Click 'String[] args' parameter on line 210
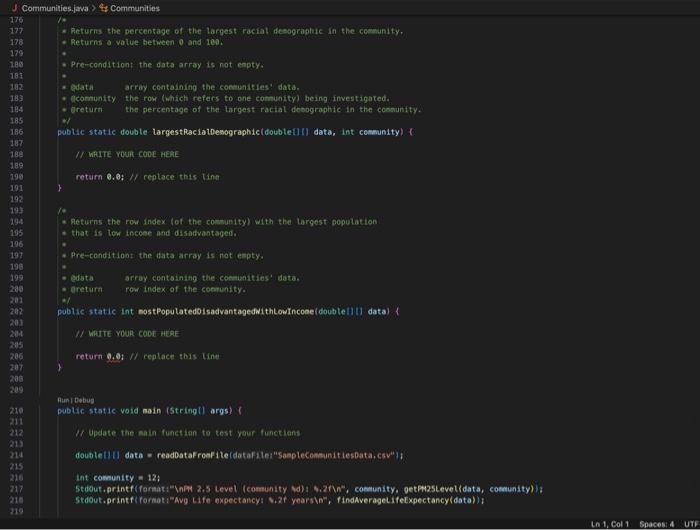Viewport: 700px width, 530px height. pyautogui.click(x=199, y=411)
